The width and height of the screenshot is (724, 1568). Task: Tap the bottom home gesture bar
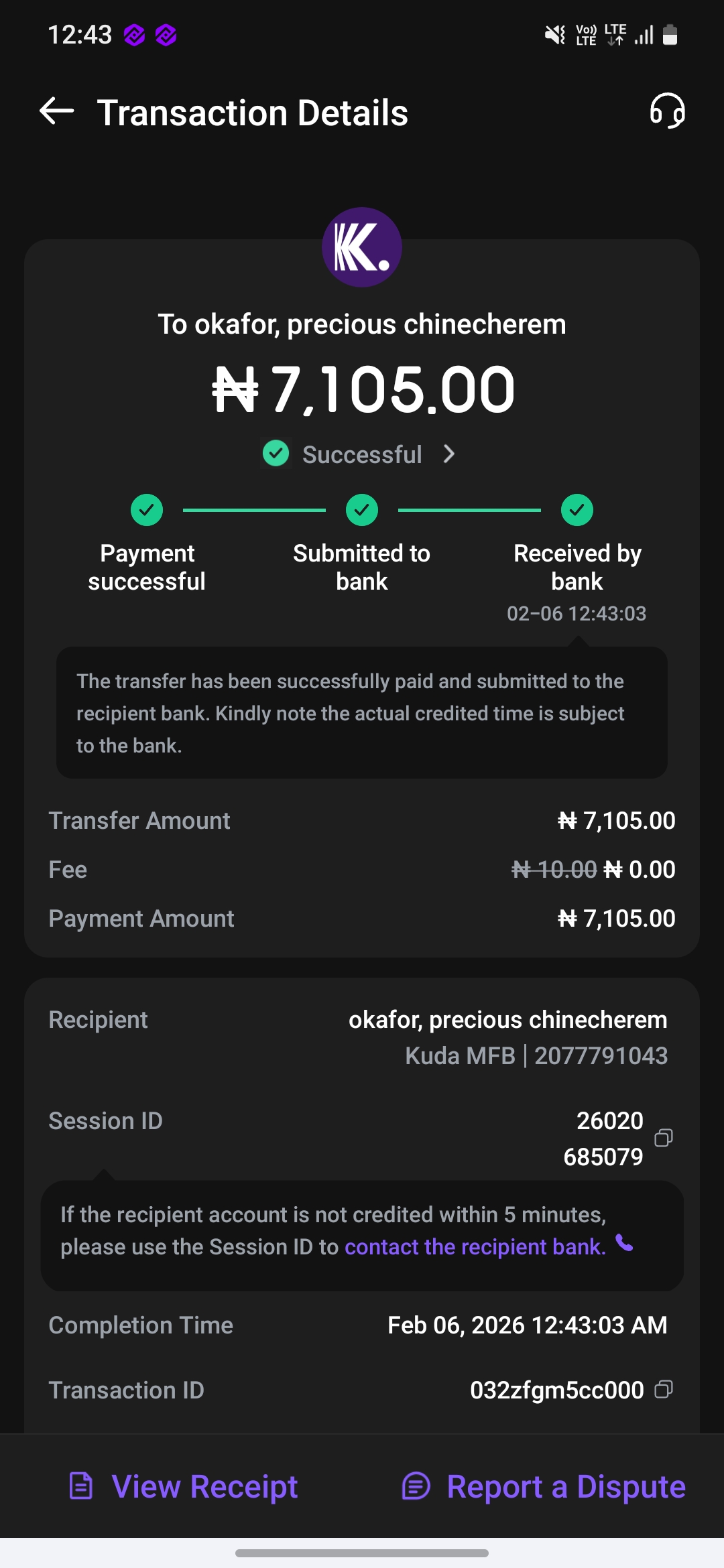tap(362, 1553)
